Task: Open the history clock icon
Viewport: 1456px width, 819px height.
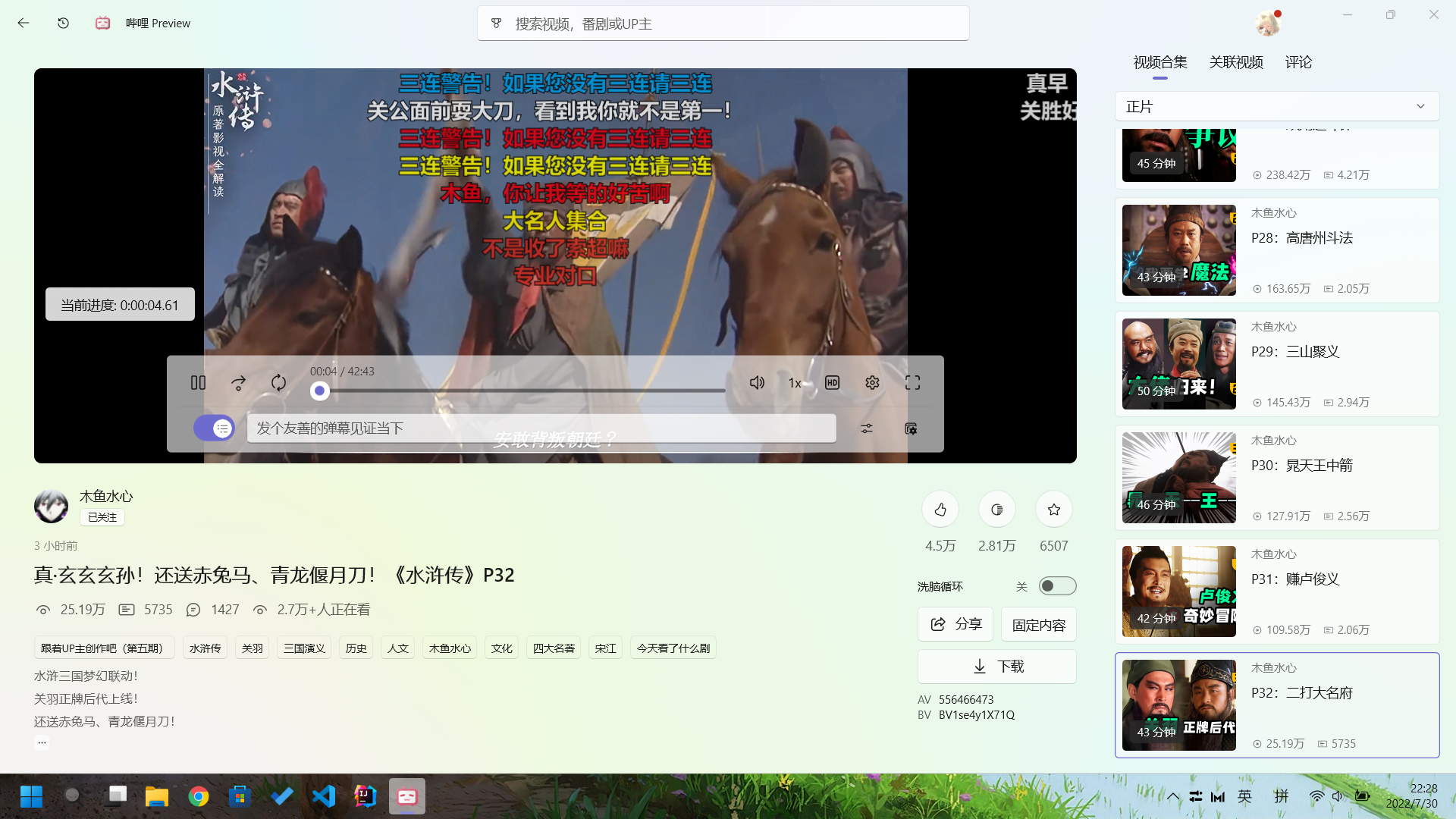Action: click(64, 24)
